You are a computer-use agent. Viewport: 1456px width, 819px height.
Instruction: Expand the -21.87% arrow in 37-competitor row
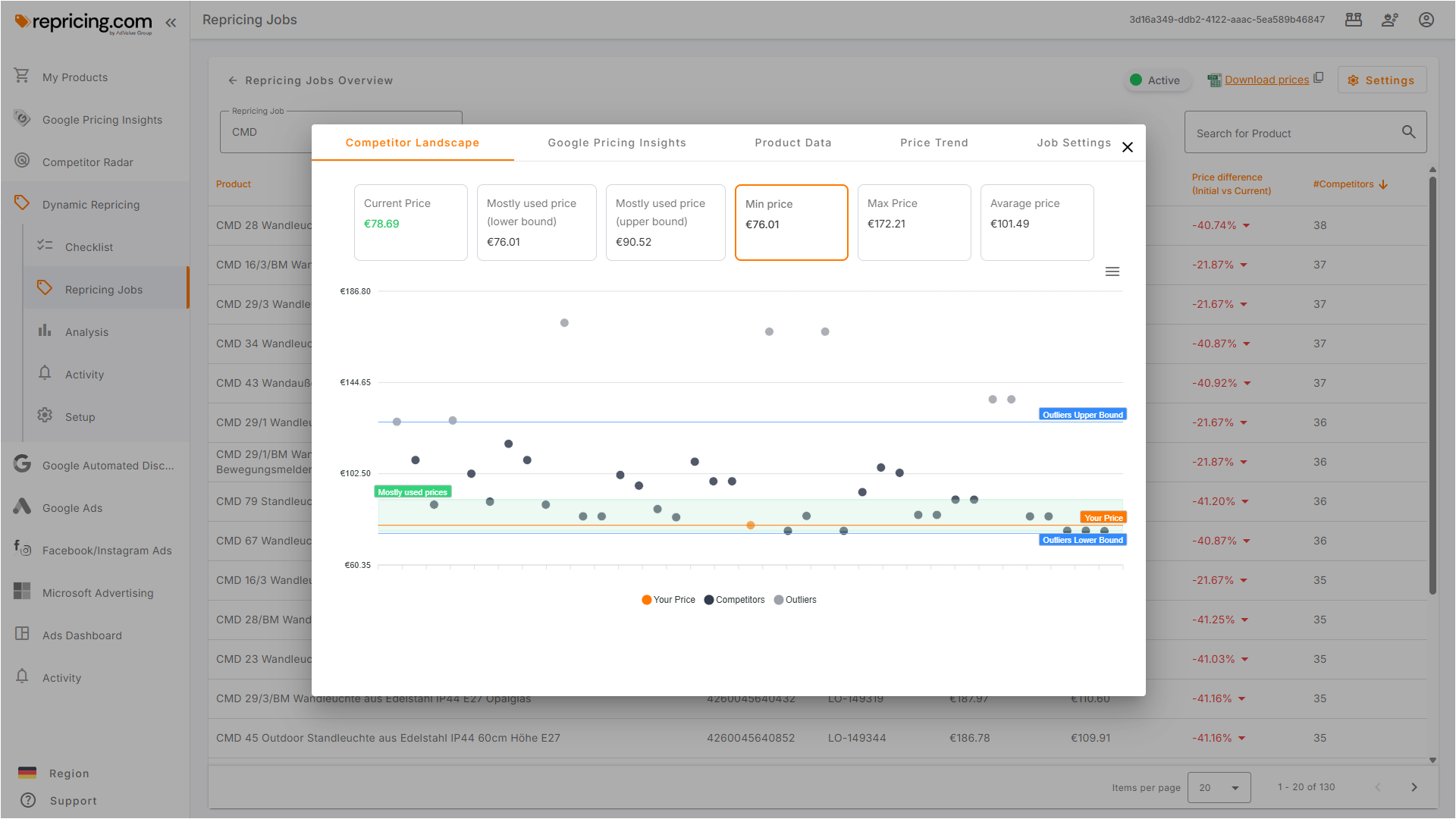[x=1244, y=265]
